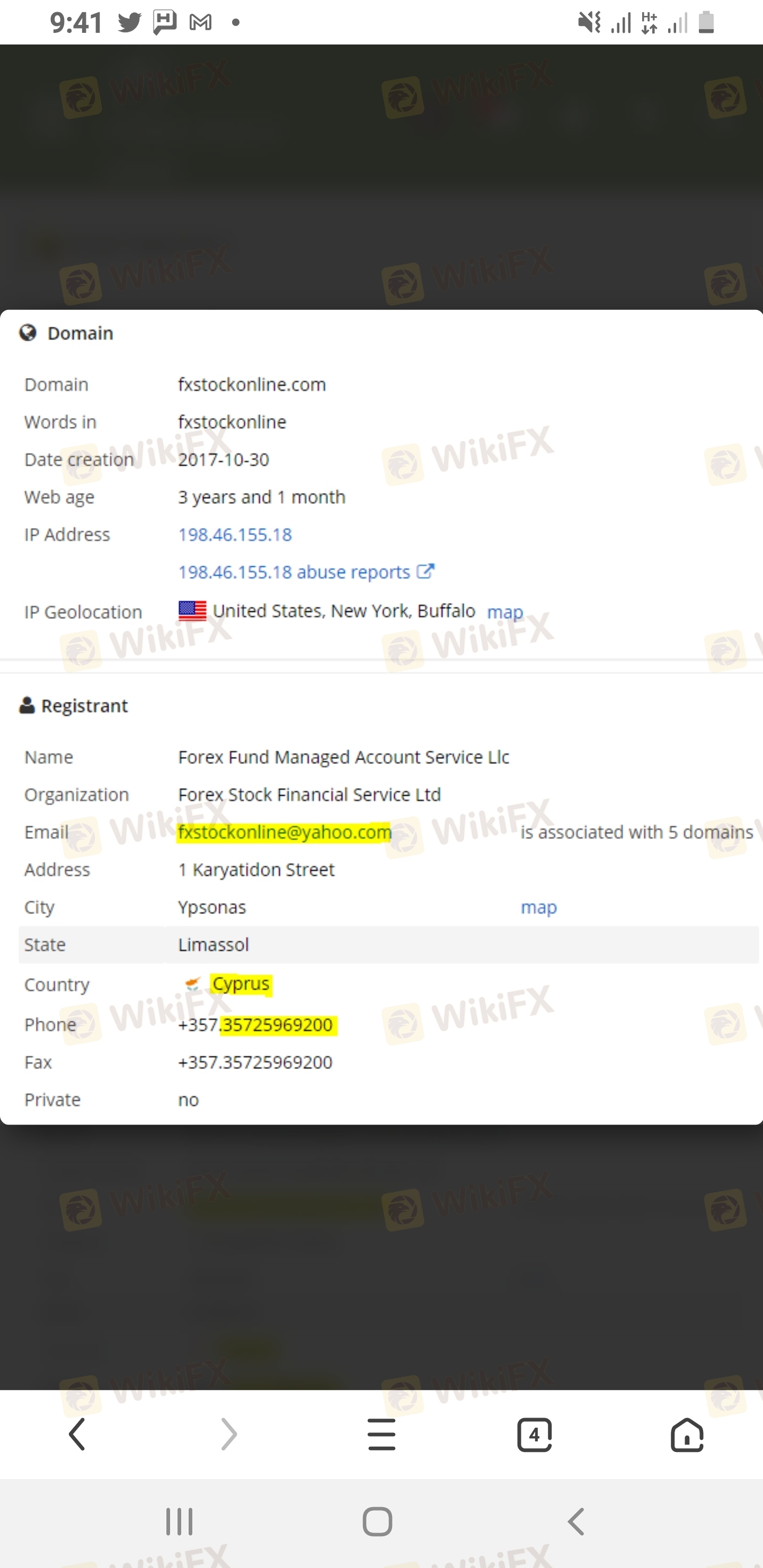Open Android recent apps button
This screenshot has height=1568, width=763.
click(x=180, y=1522)
